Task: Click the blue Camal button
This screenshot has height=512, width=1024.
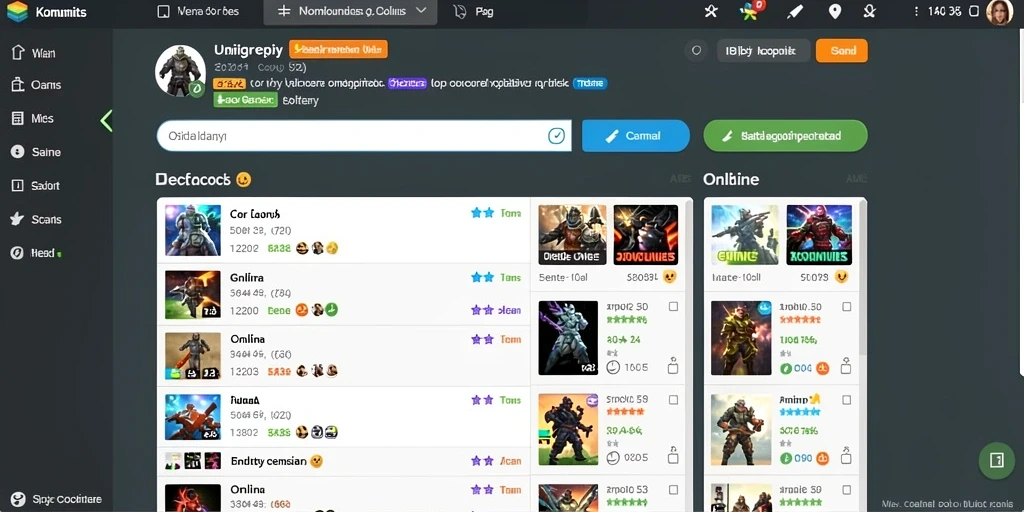Action: [x=635, y=136]
